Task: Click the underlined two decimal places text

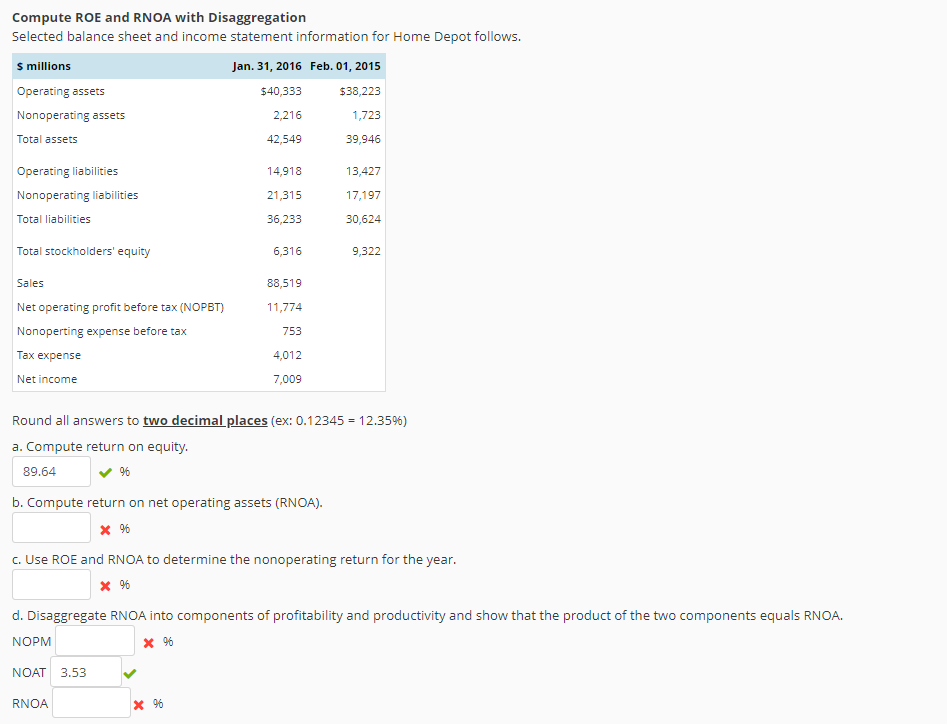Action: point(204,420)
